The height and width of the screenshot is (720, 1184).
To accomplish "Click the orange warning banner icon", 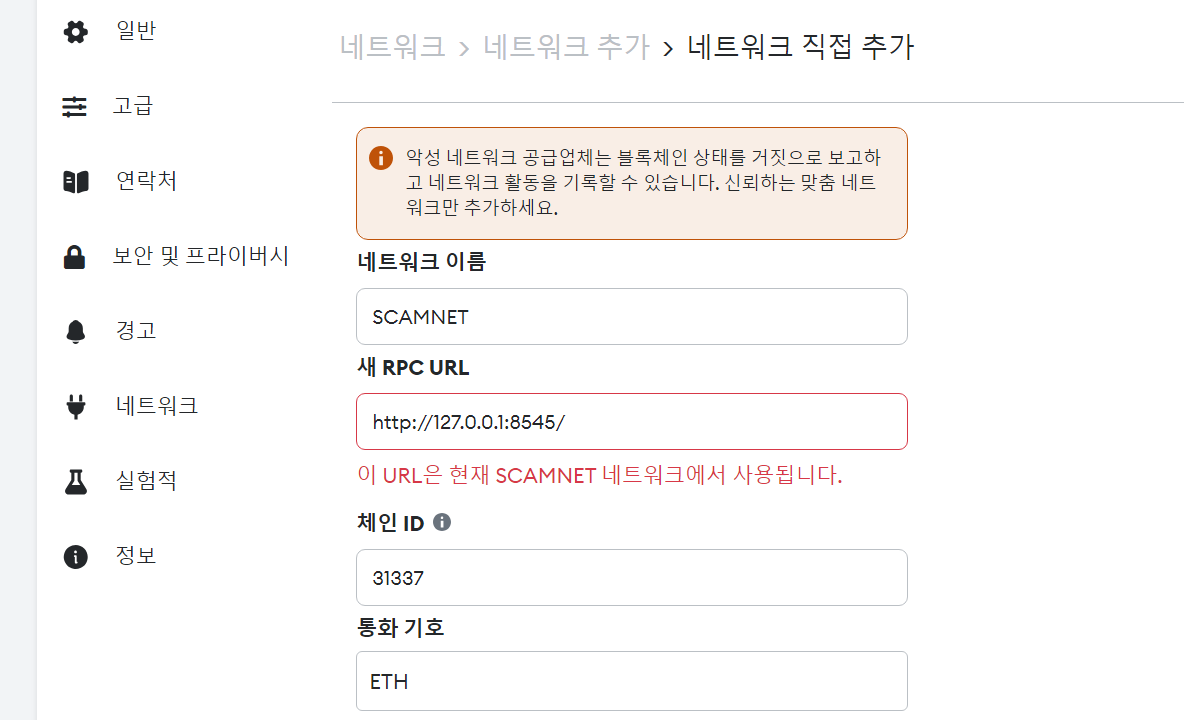I will click(x=380, y=158).
